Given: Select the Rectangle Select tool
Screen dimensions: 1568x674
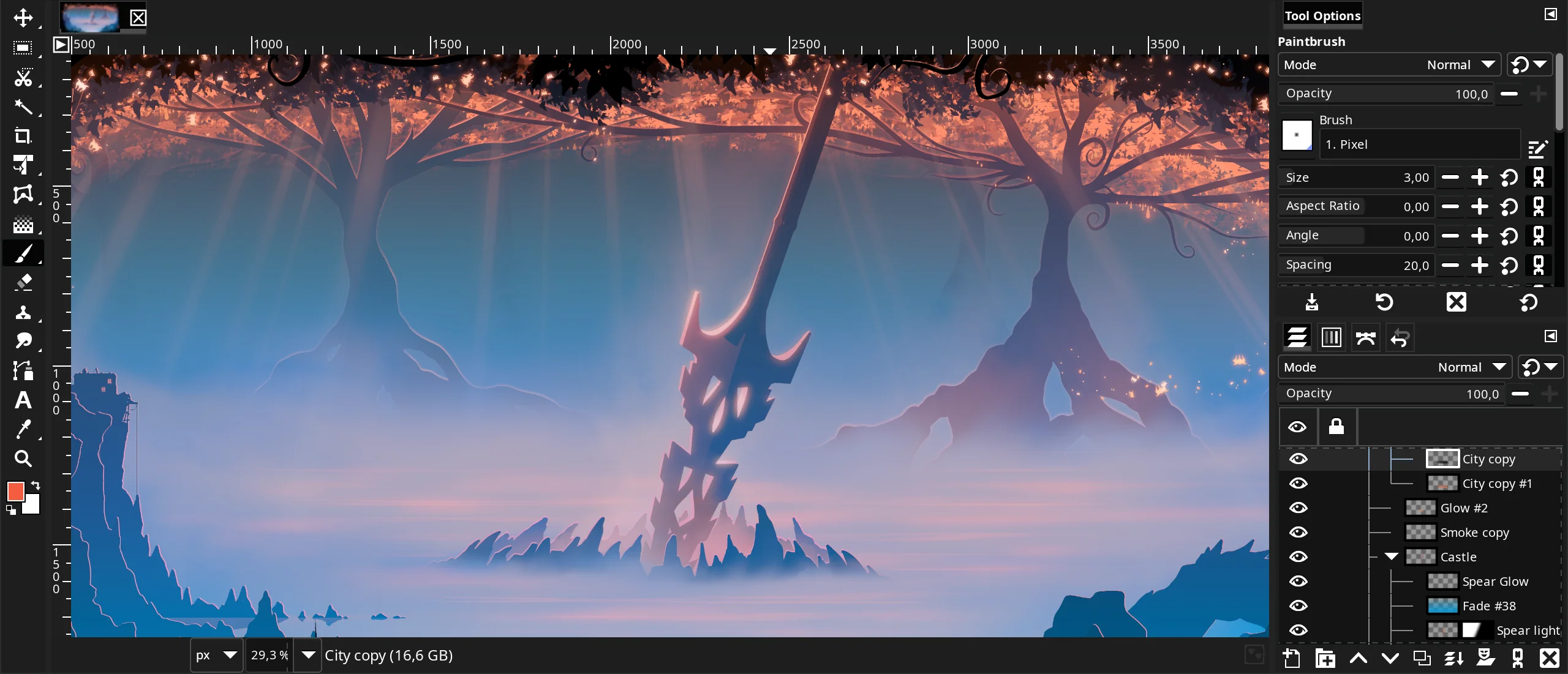Looking at the screenshot, I should coord(23,48).
